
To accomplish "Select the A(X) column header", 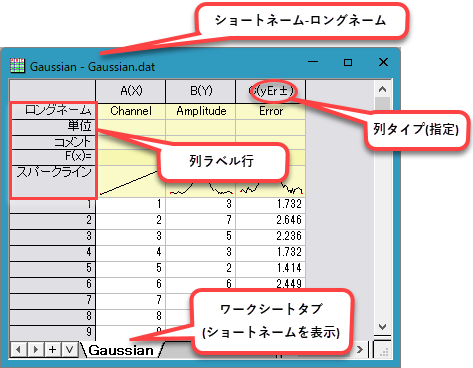I will click(131, 91).
